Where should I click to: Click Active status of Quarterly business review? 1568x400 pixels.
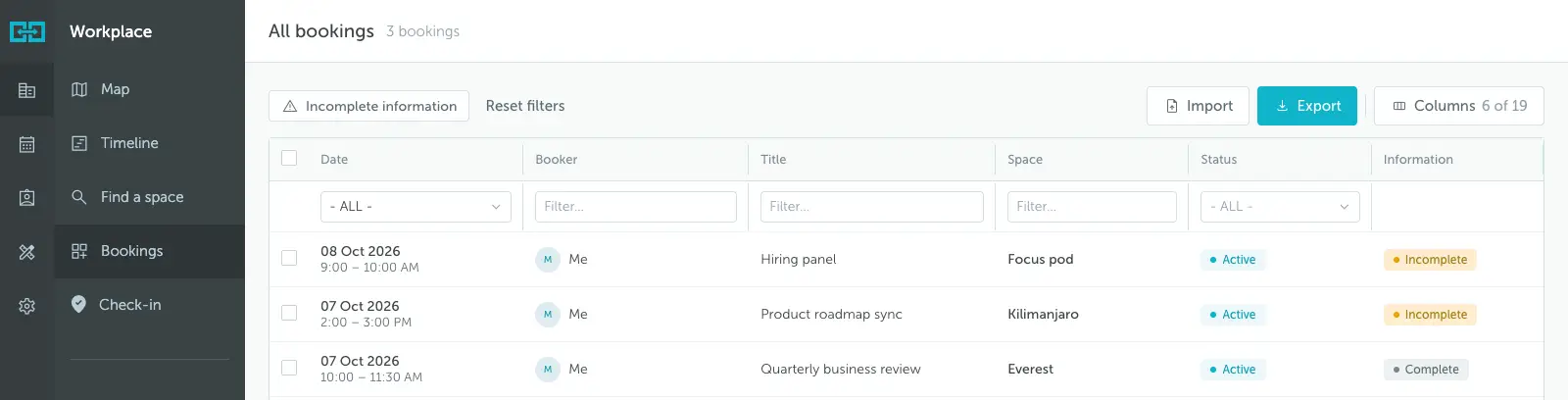(1233, 370)
